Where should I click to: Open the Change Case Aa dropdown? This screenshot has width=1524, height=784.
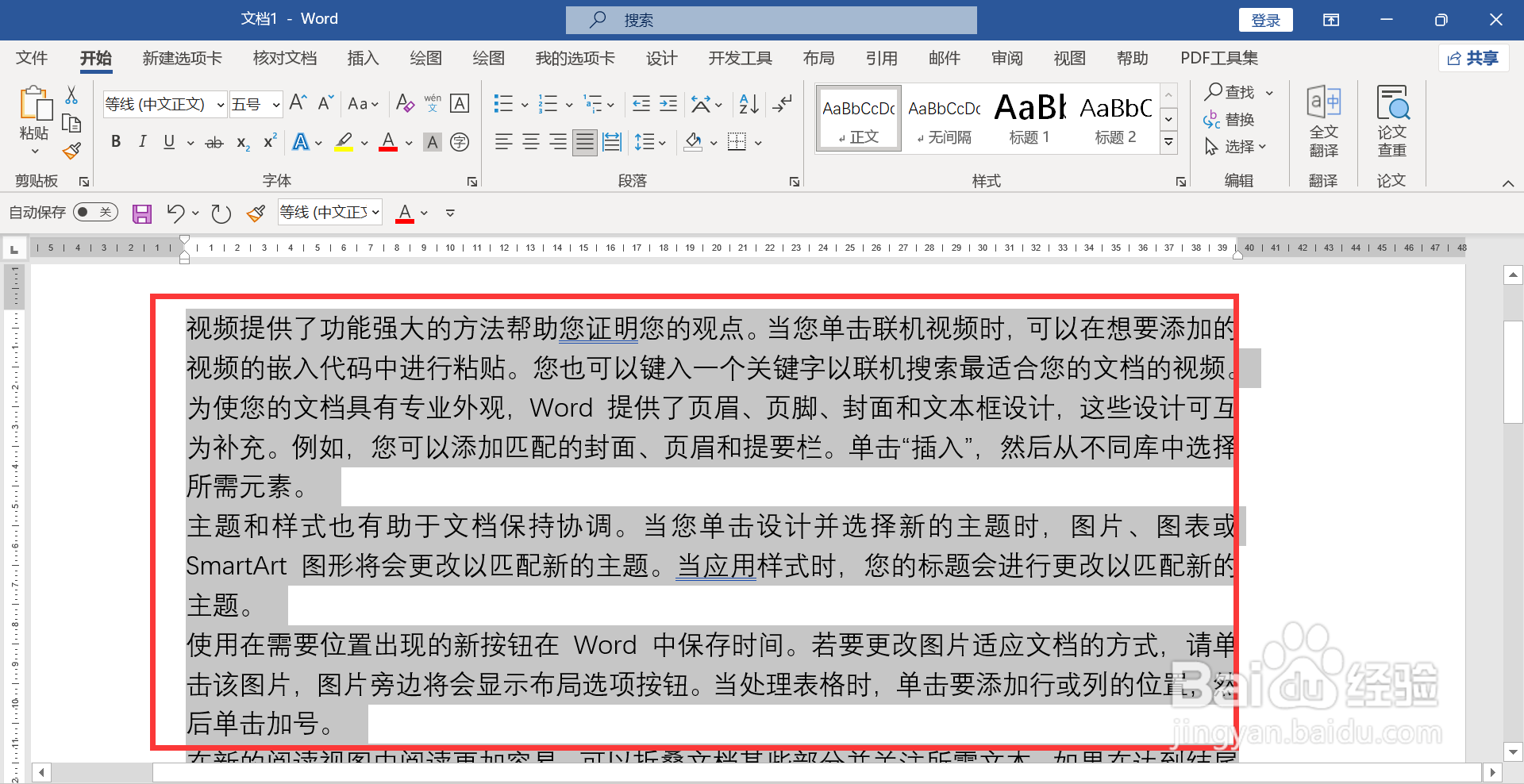click(363, 104)
